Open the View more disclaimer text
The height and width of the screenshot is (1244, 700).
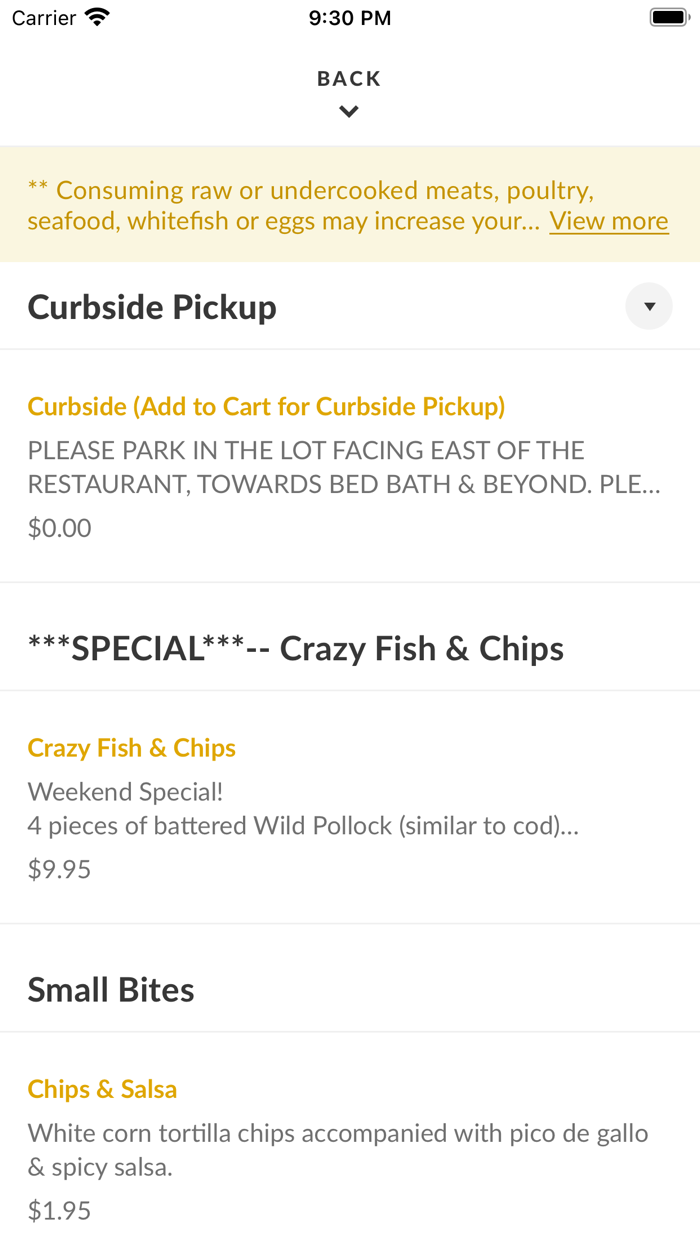(608, 220)
